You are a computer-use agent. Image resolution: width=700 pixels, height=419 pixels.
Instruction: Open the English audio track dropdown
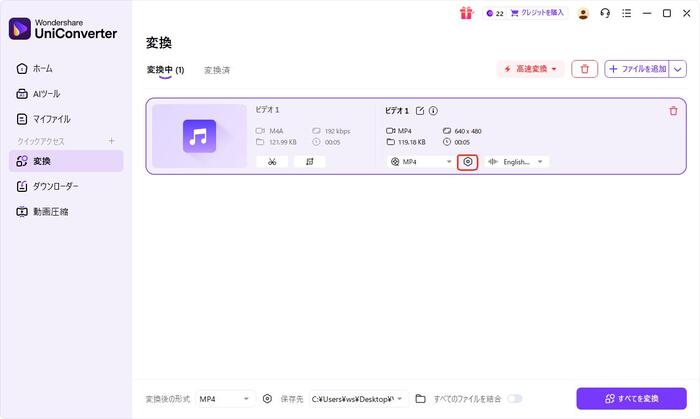click(x=517, y=162)
